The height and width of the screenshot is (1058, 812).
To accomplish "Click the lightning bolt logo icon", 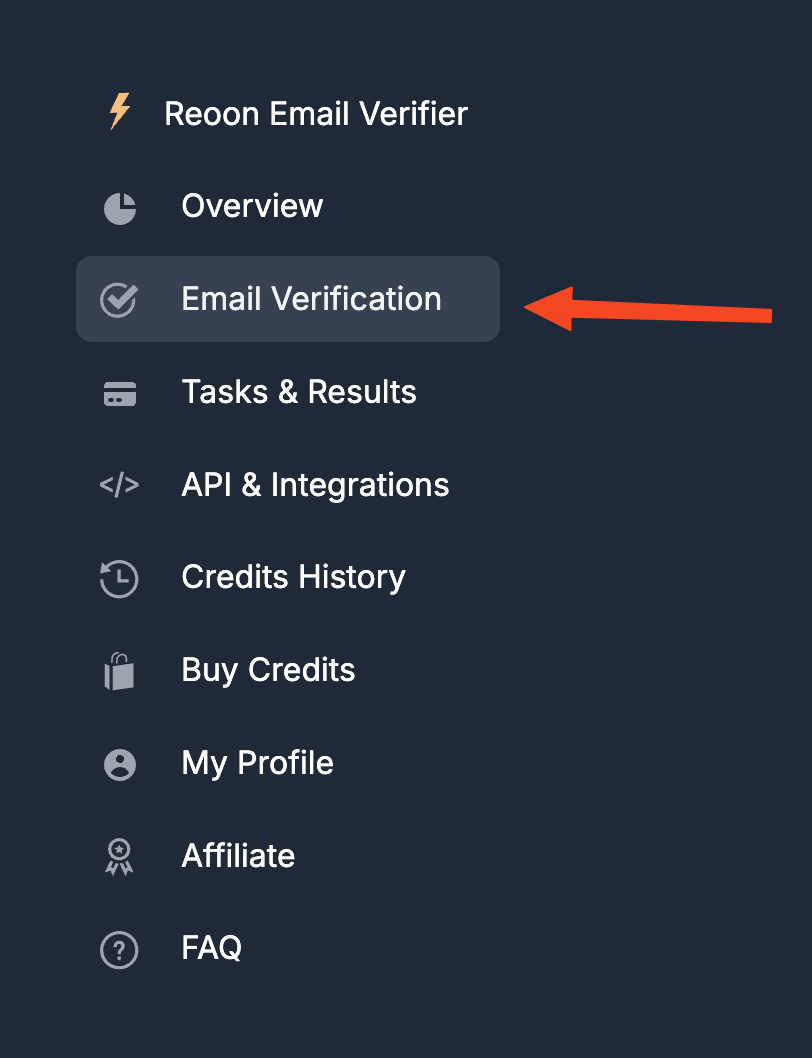I will click(x=120, y=111).
